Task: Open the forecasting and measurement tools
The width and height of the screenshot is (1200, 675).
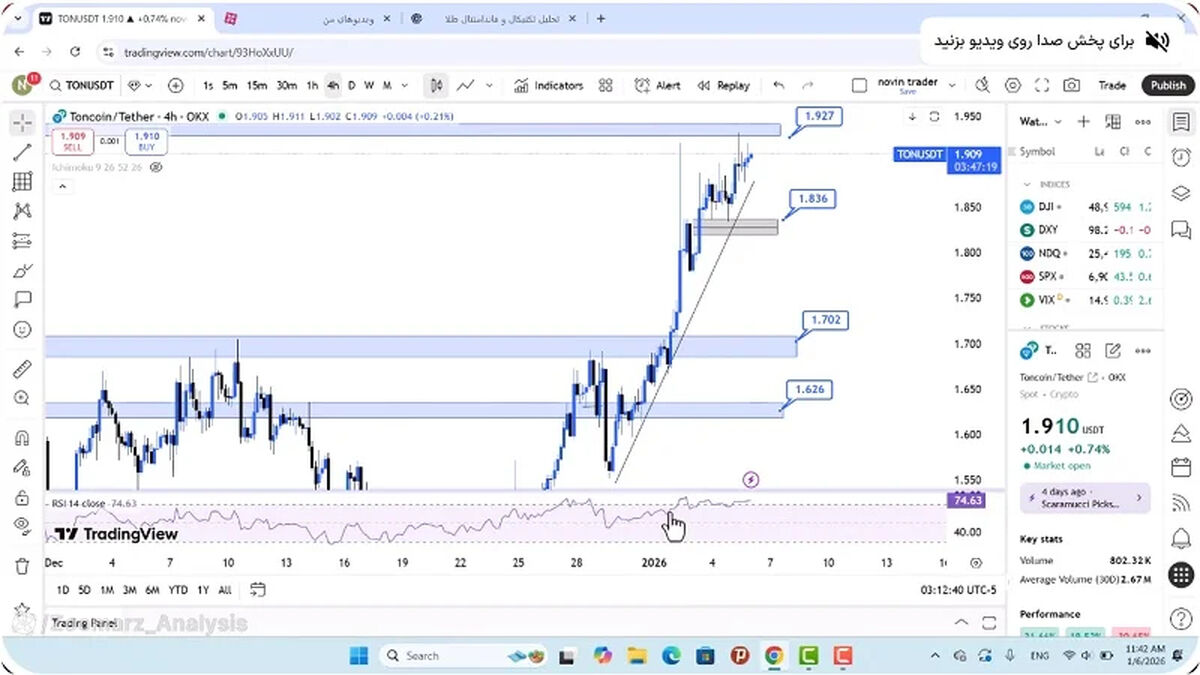Action: pos(22,240)
